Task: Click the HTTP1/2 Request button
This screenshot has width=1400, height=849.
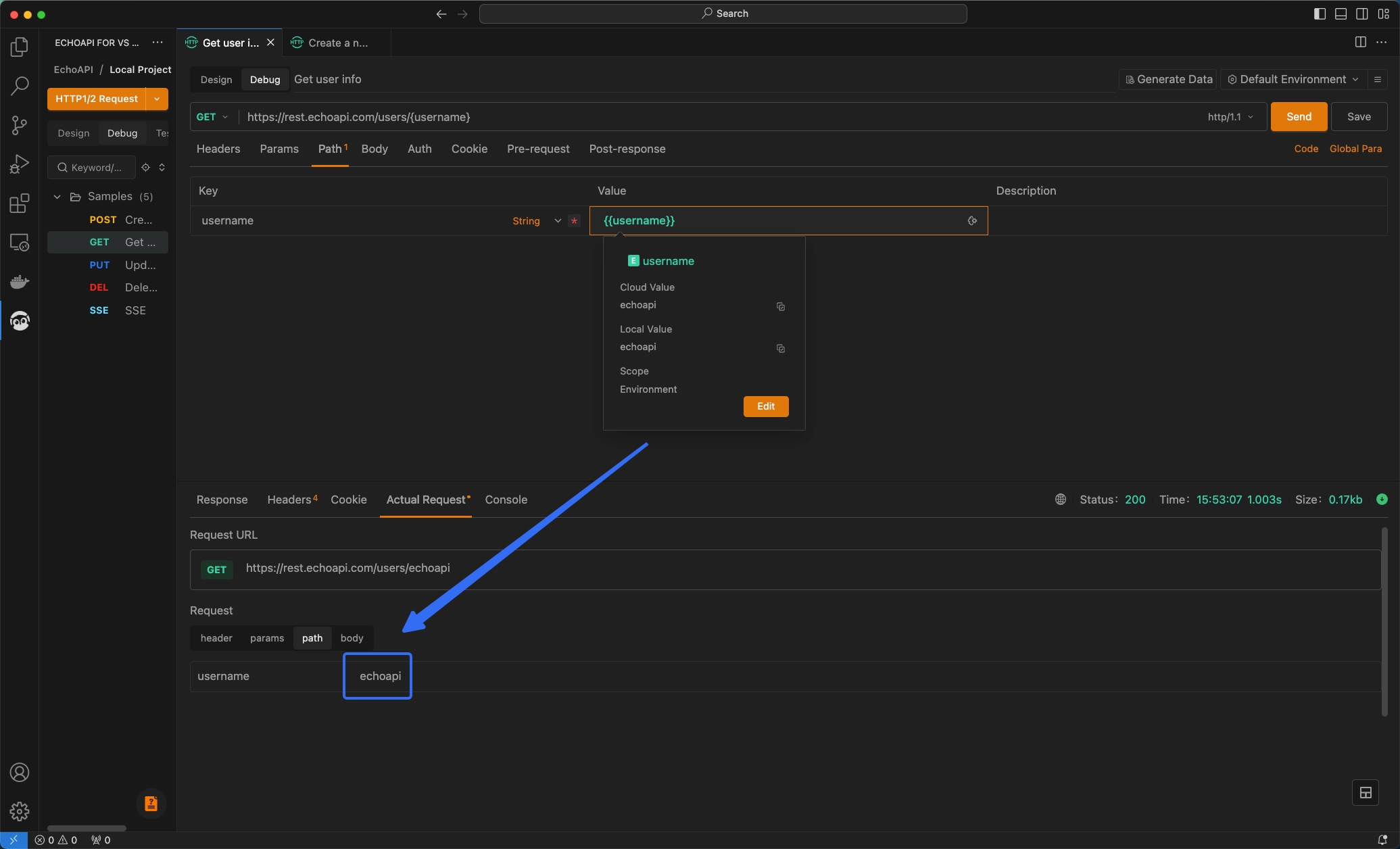Action: [x=97, y=99]
